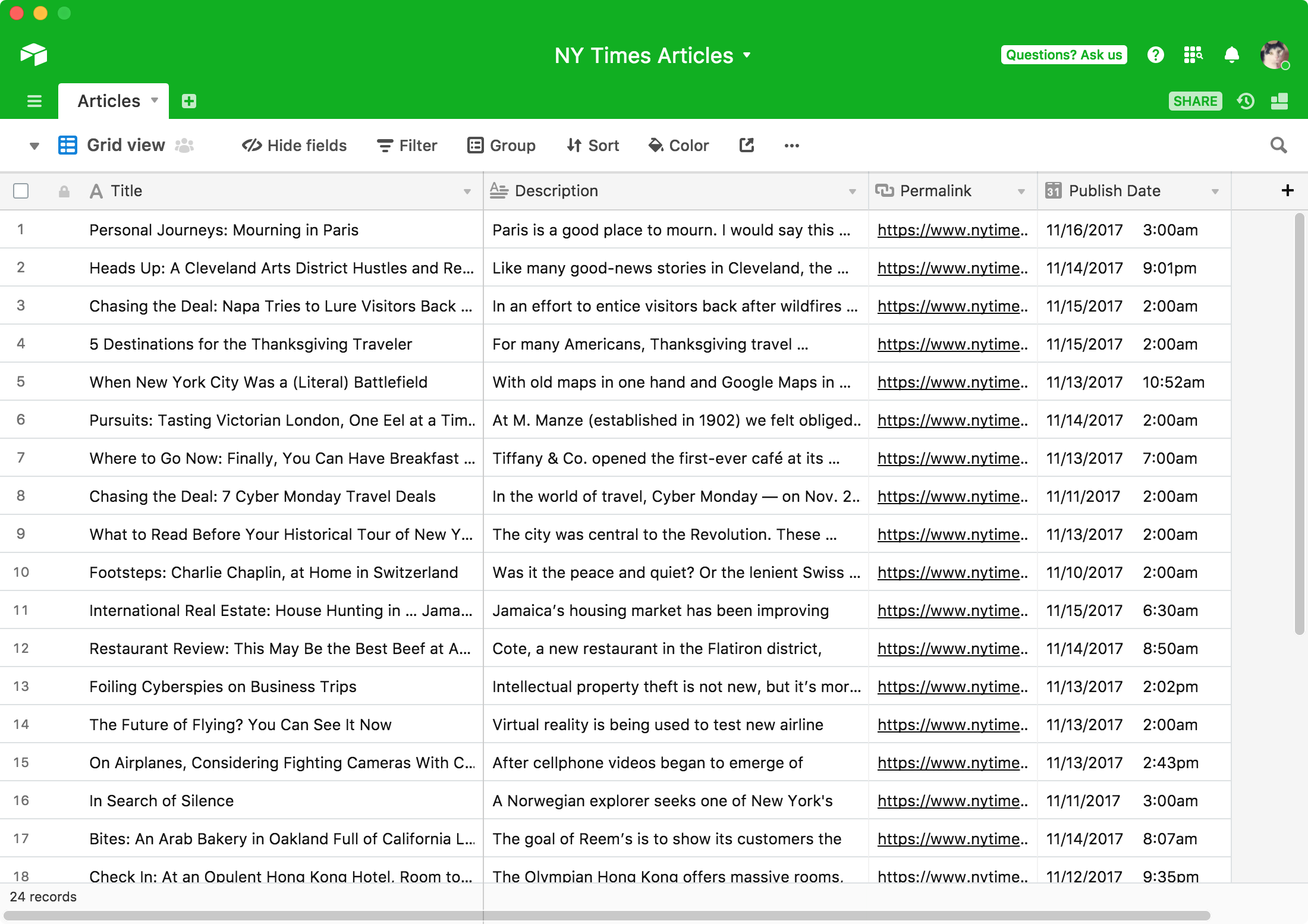This screenshot has height=924, width=1308.
Task: Open the blocks panel icon
Action: pyautogui.click(x=1279, y=101)
